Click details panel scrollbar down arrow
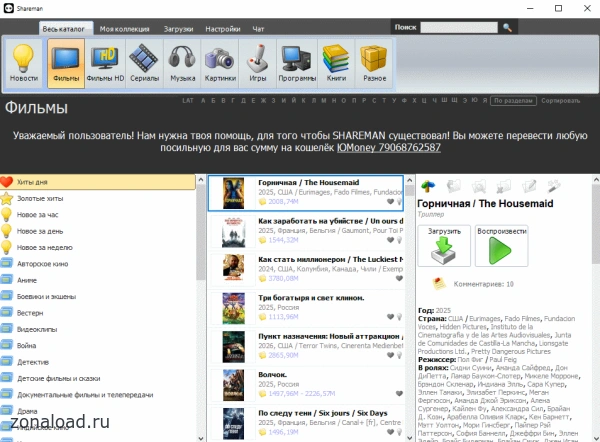This screenshot has height=442, width=600. pyautogui.click(x=596, y=438)
